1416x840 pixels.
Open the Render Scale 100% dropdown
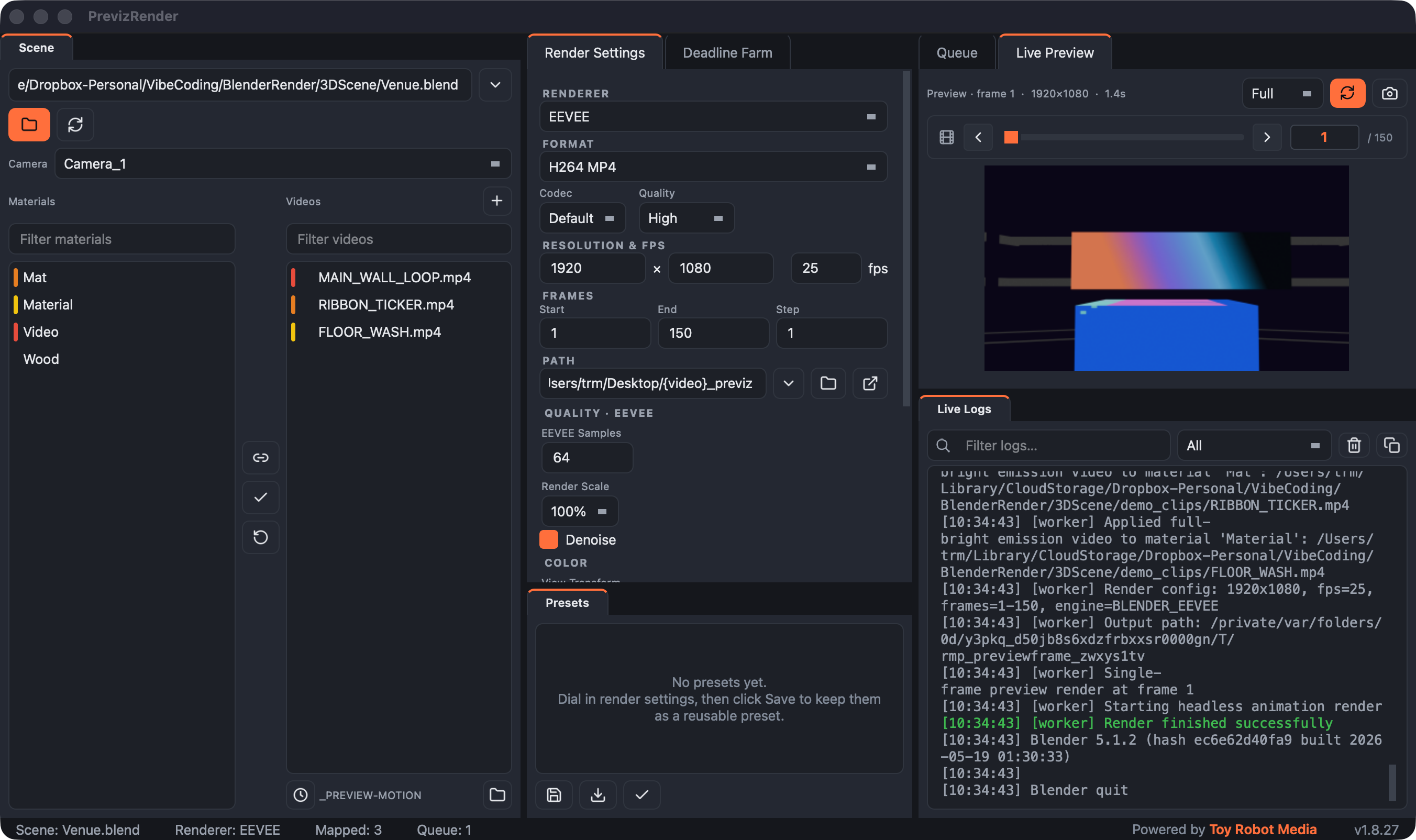[580, 511]
